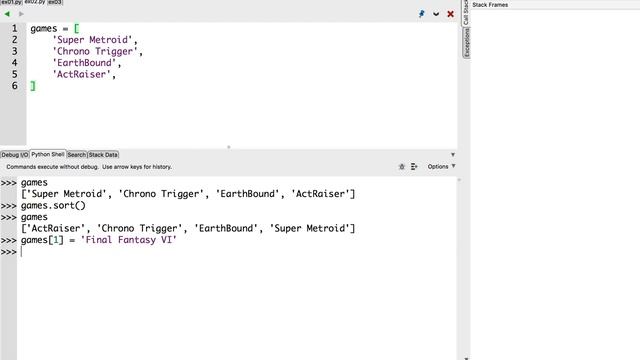This screenshot has height=360, width=640.
Task: Open the Search tab
Action: tap(77, 155)
